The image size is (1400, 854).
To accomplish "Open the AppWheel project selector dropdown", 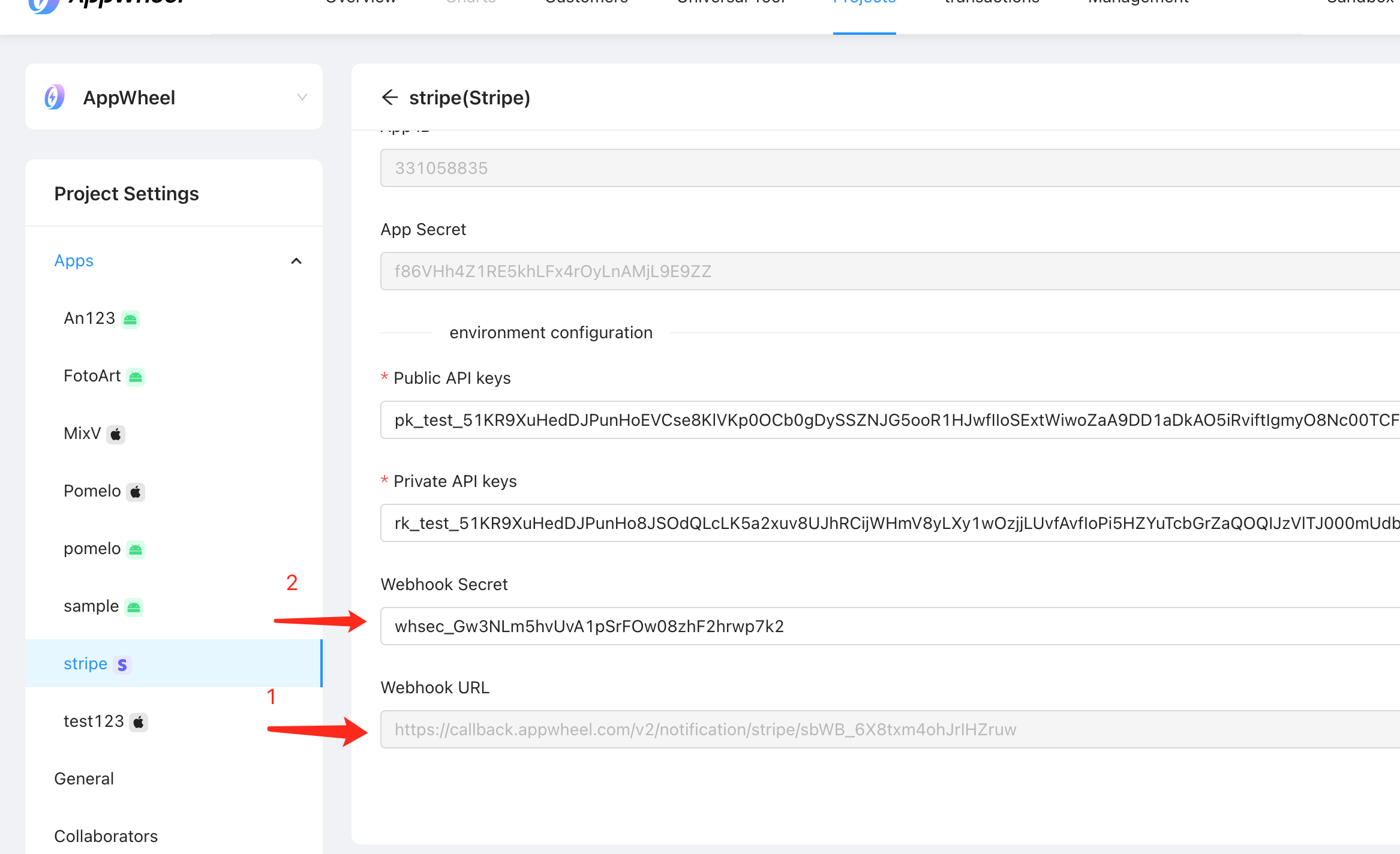I will click(x=302, y=97).
